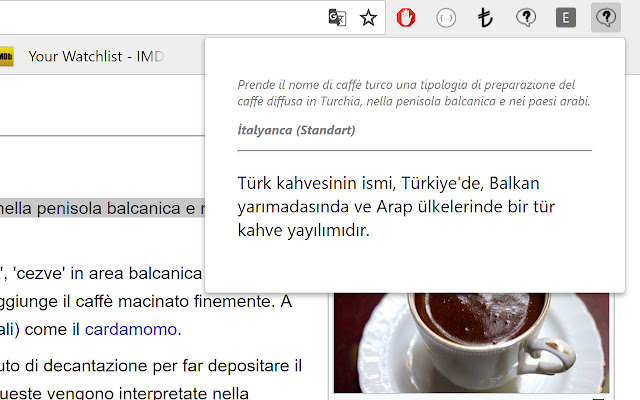Open the red AdBlock hand extension

coord(406,18)
